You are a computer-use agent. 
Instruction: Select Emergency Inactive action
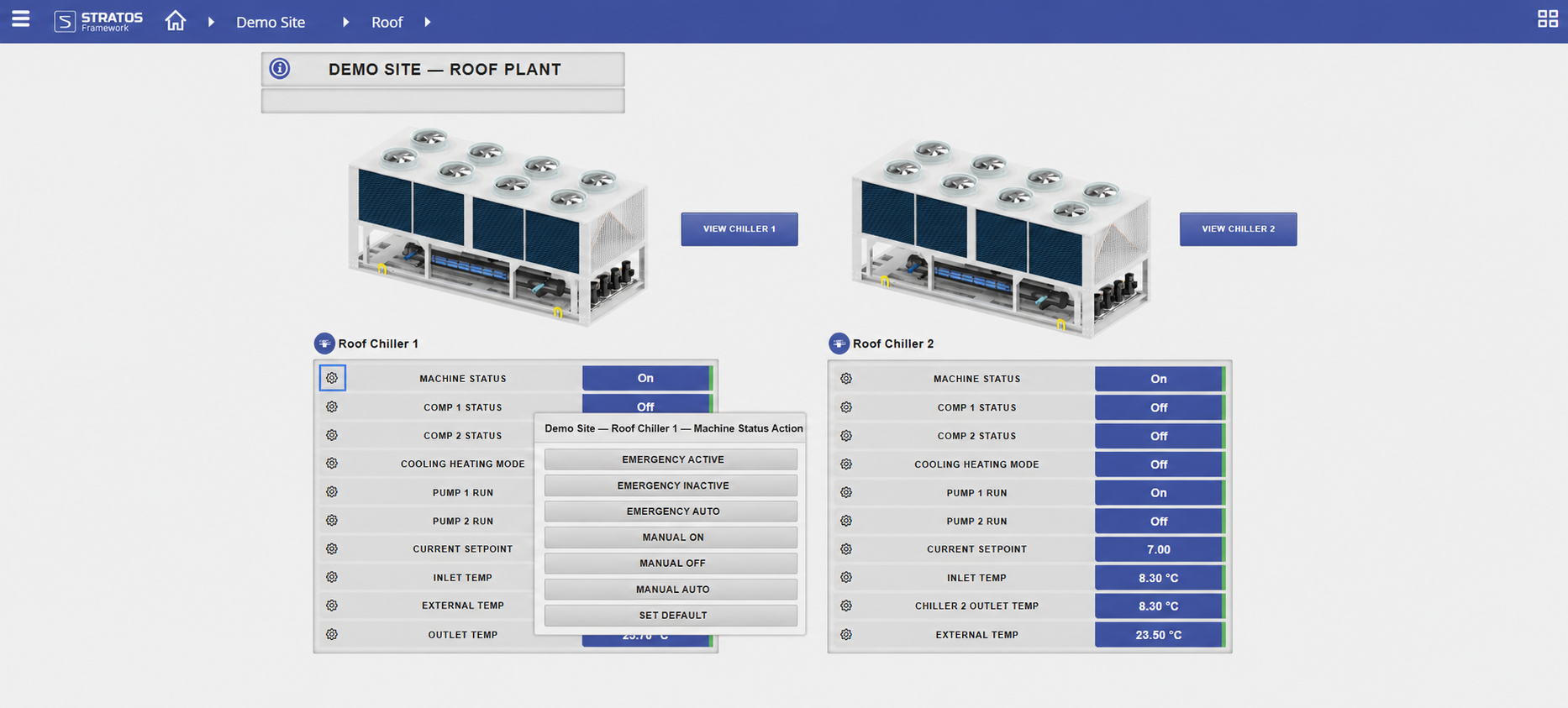(x=671, y=485)
